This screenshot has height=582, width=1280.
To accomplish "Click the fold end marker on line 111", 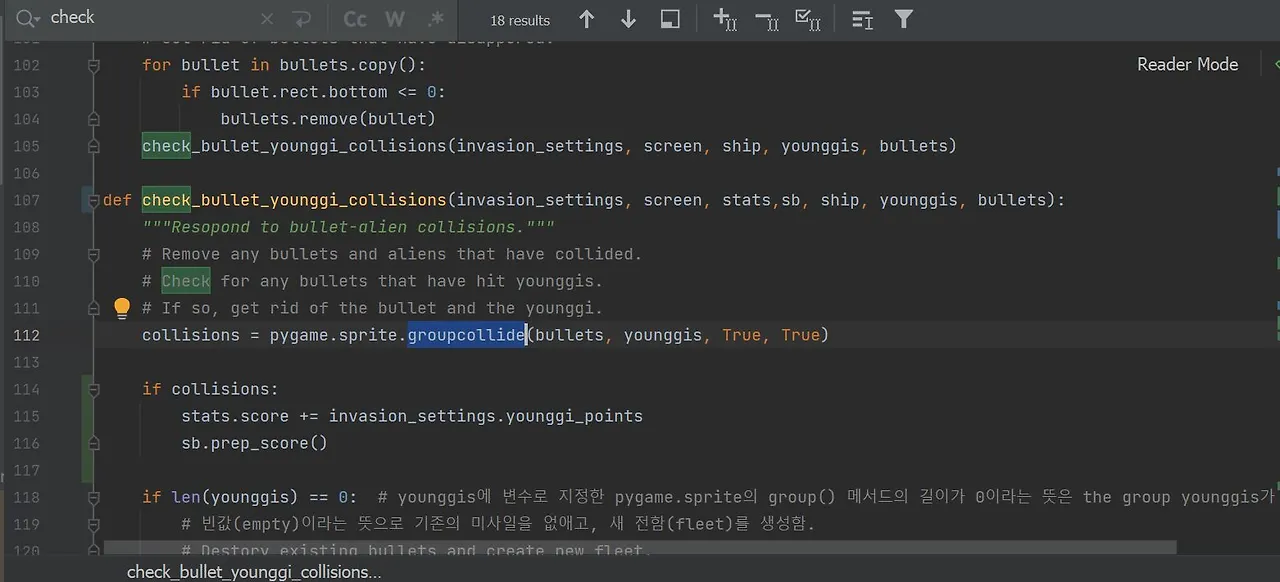I will pos(94,308).
